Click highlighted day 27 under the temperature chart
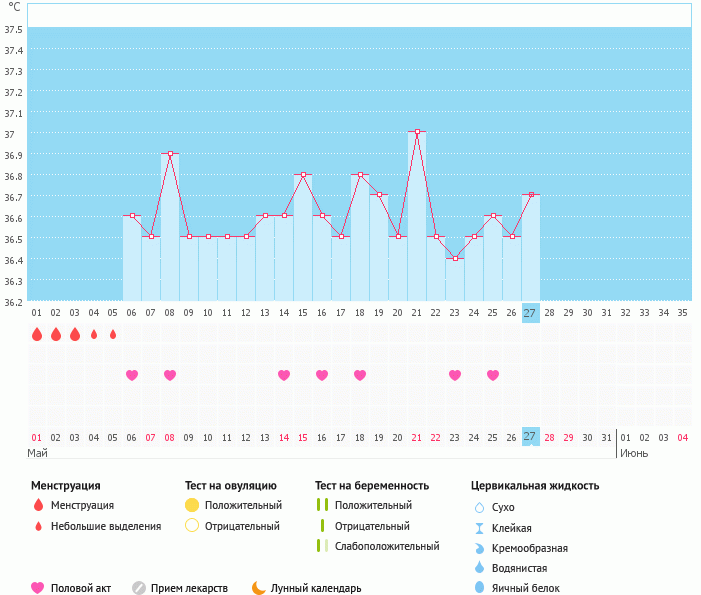 [x=530, y=312]
